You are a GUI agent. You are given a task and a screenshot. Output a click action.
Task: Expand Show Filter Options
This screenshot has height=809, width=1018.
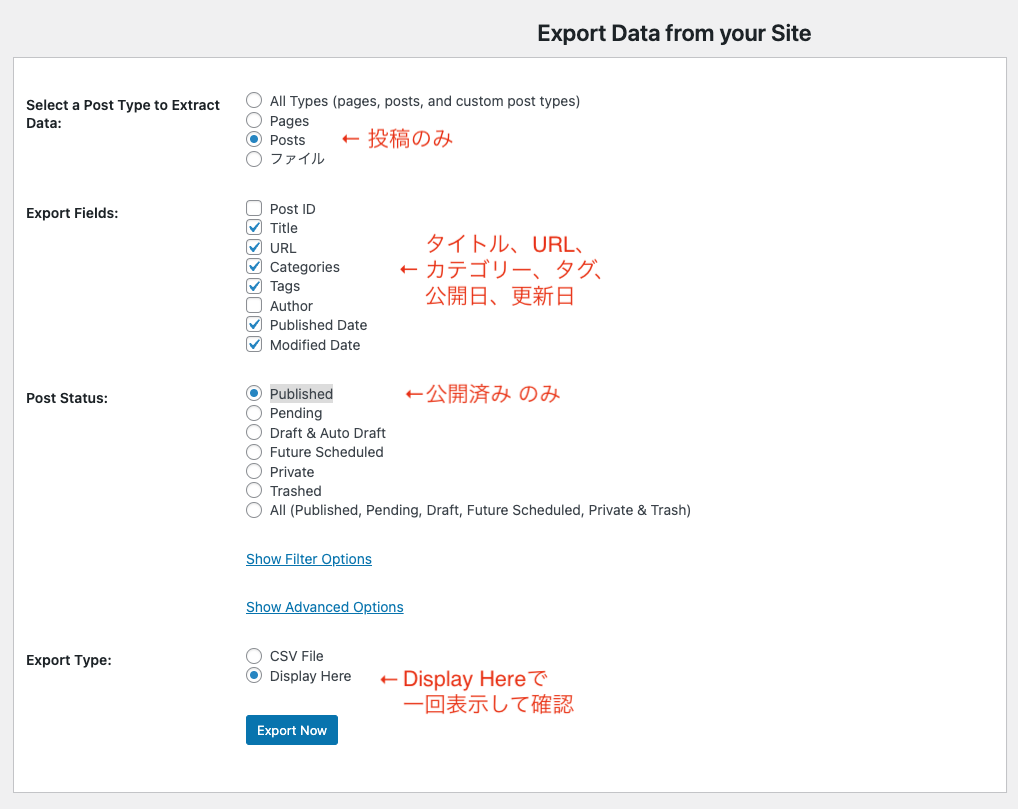[309, 559]
